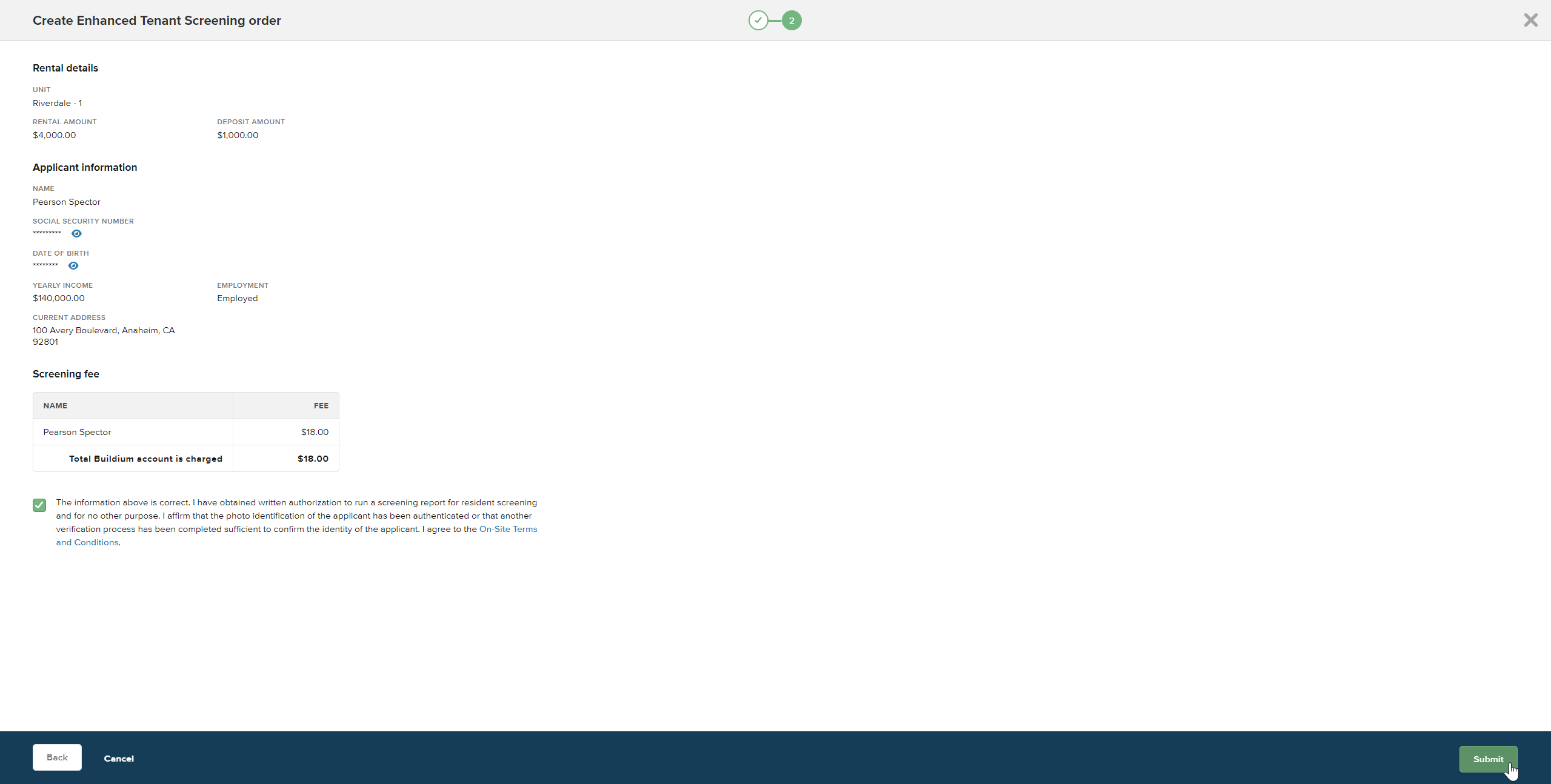Close the screening order dialog with X

(1530, 21)
